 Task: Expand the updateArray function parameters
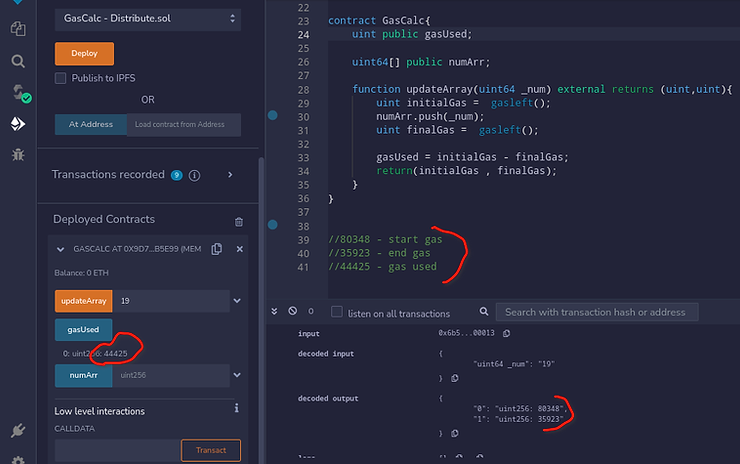[237, 300]
